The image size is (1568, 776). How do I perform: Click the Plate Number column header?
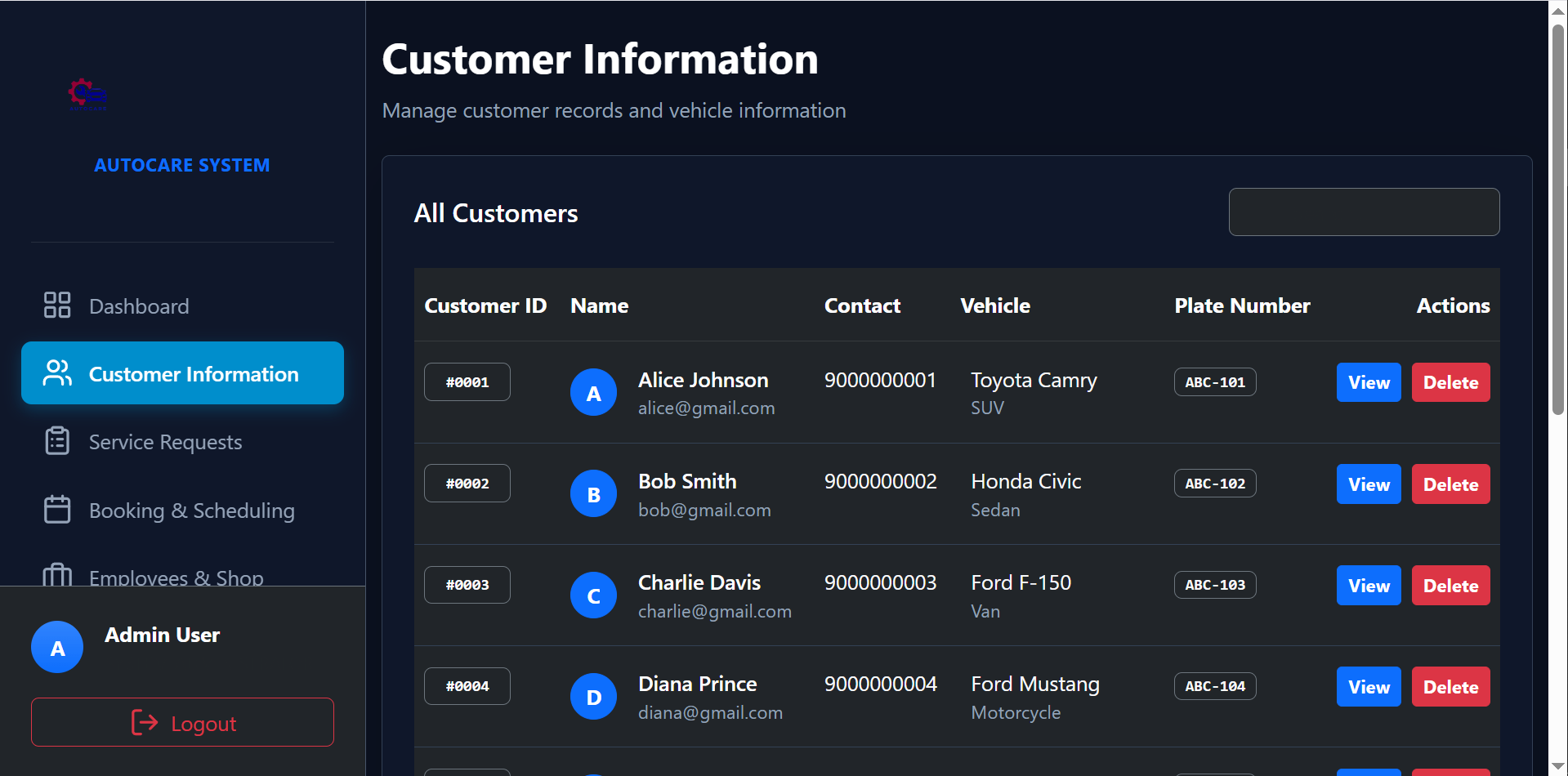click(1242, 305)
